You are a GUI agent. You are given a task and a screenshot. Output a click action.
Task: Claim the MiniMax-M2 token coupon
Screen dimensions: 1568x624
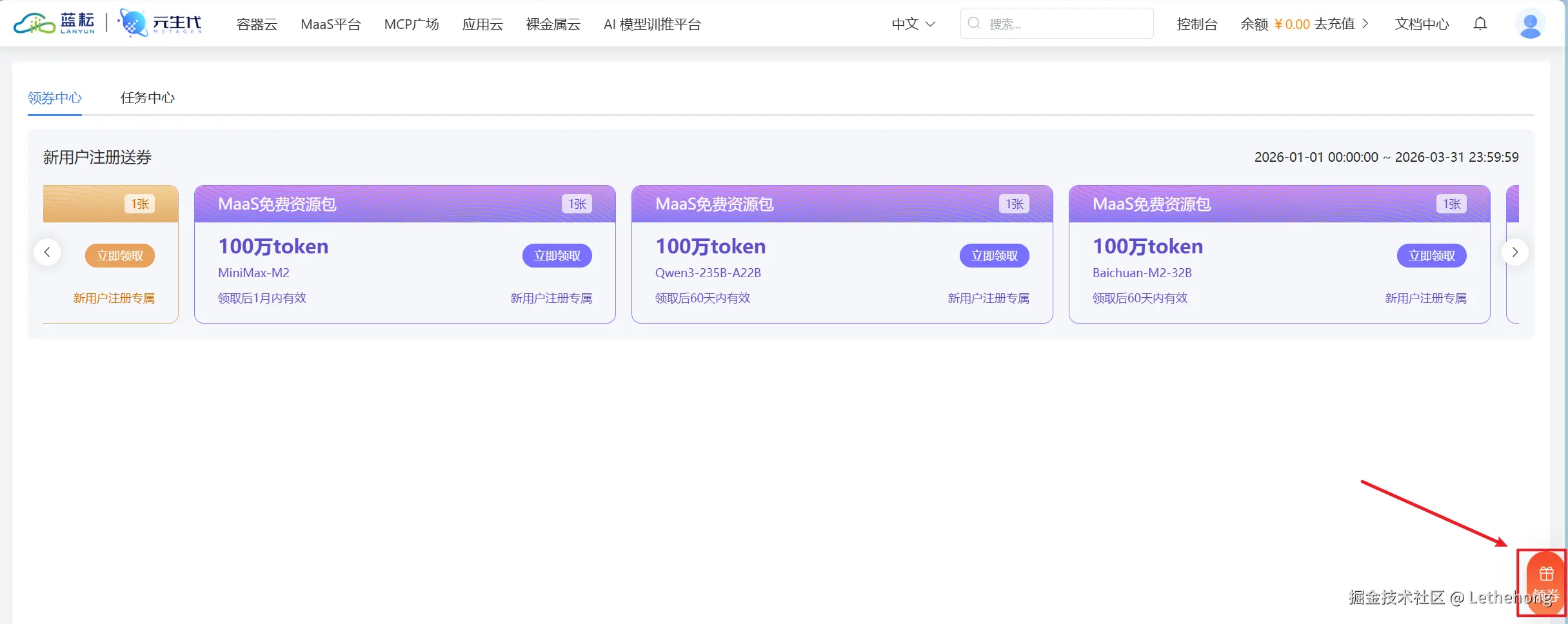[557, 256]
